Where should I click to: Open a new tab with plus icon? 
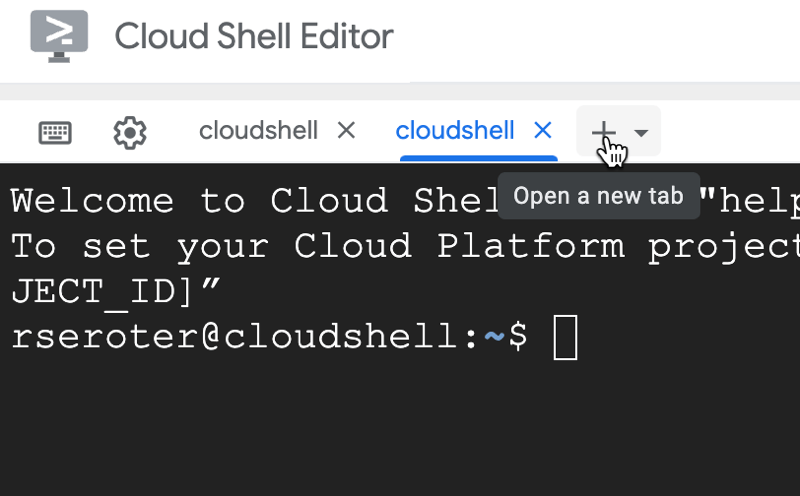(602, 131)
